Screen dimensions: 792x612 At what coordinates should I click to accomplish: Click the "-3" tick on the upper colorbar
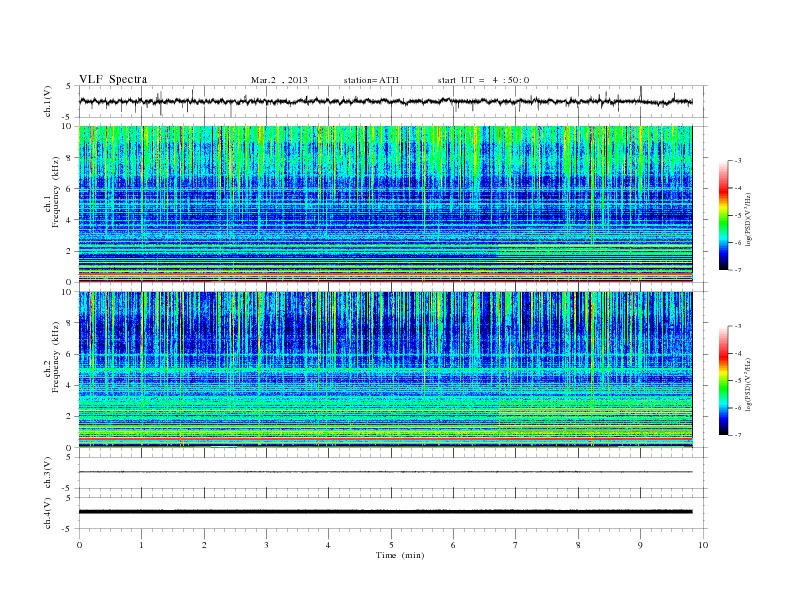738,161
